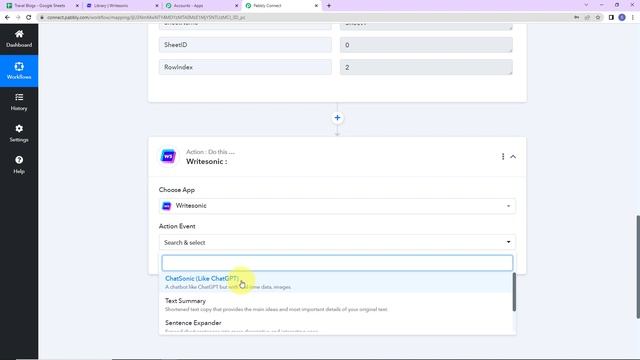Click the SheetID value field showing 0

(x=426, y=45)
